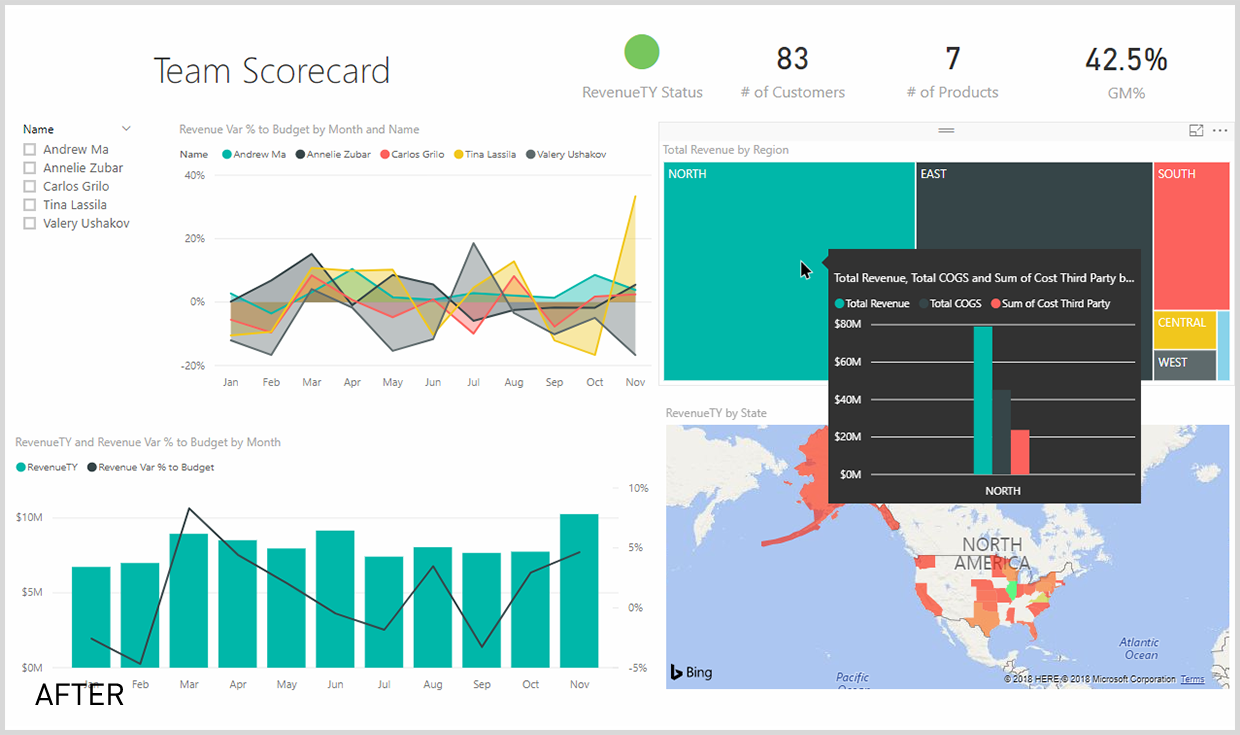Open focus mode on the treemap visual
The image size is (1240, 735).
click(1196, 131)
